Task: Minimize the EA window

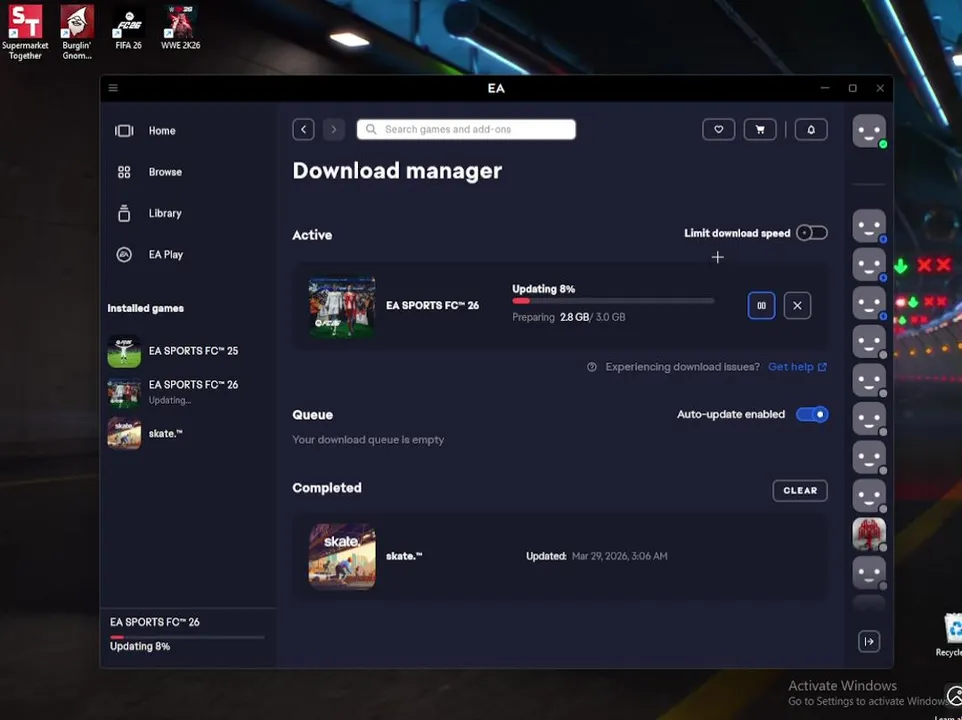Action: coord(825,88)
